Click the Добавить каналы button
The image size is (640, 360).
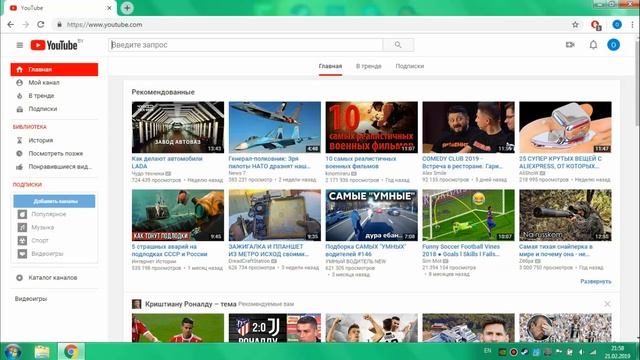pyautogui.click(x=54, y=201)
